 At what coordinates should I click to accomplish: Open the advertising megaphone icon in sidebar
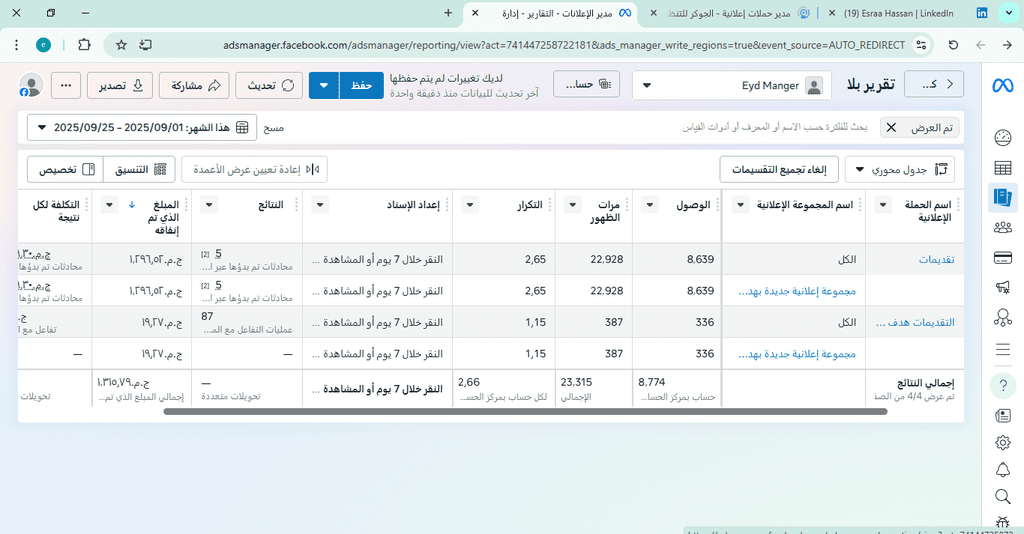tap(1003, 288)
